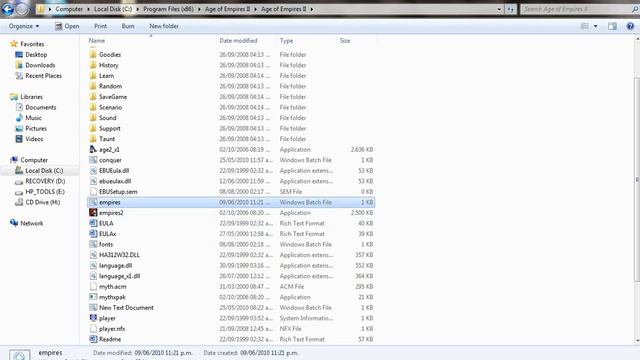
Task: Click the Back navigation arrow
Action: point(8,9)
